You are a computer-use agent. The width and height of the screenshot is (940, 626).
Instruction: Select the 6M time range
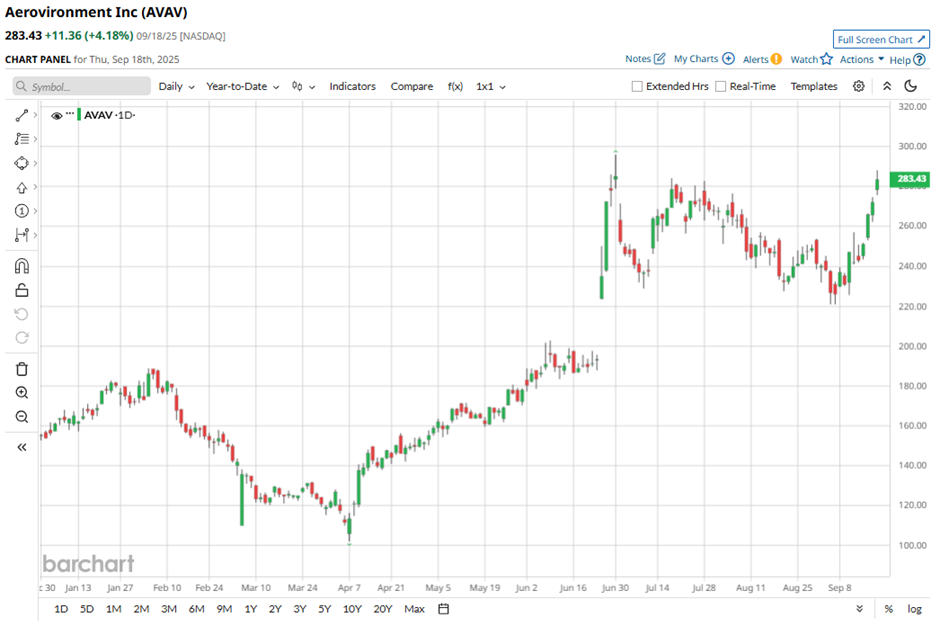pyautogui.click(x=196, y=609)
